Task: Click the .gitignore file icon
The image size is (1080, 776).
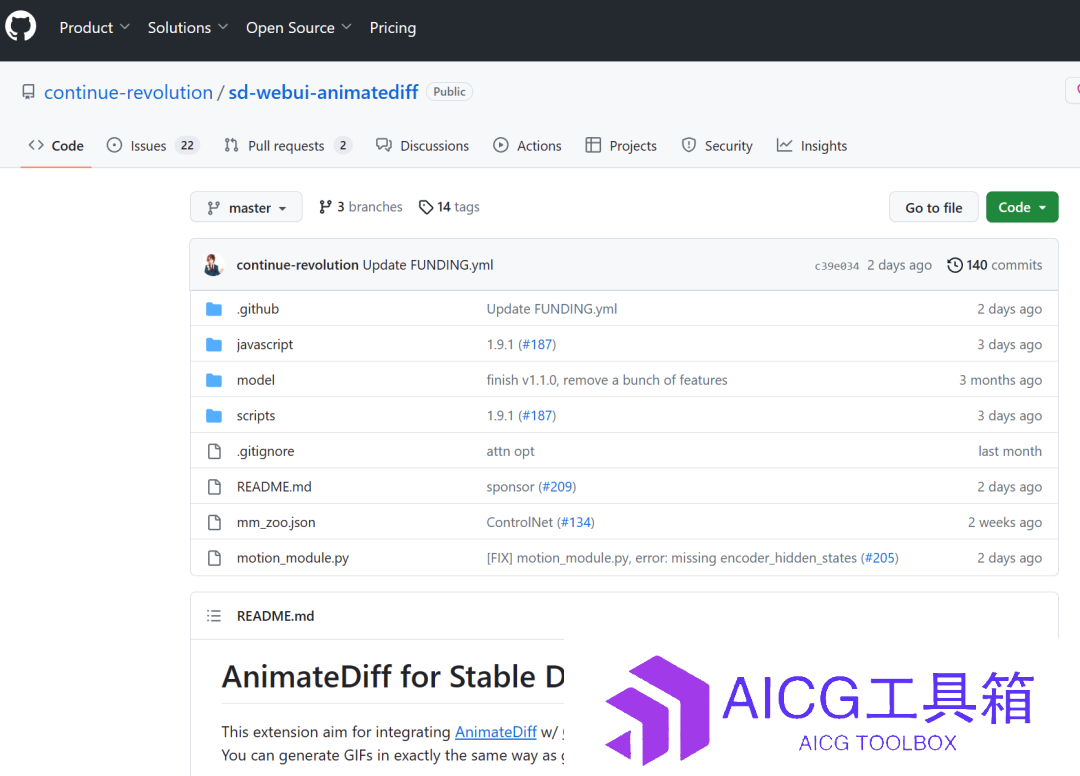Action: coord(214,451)
